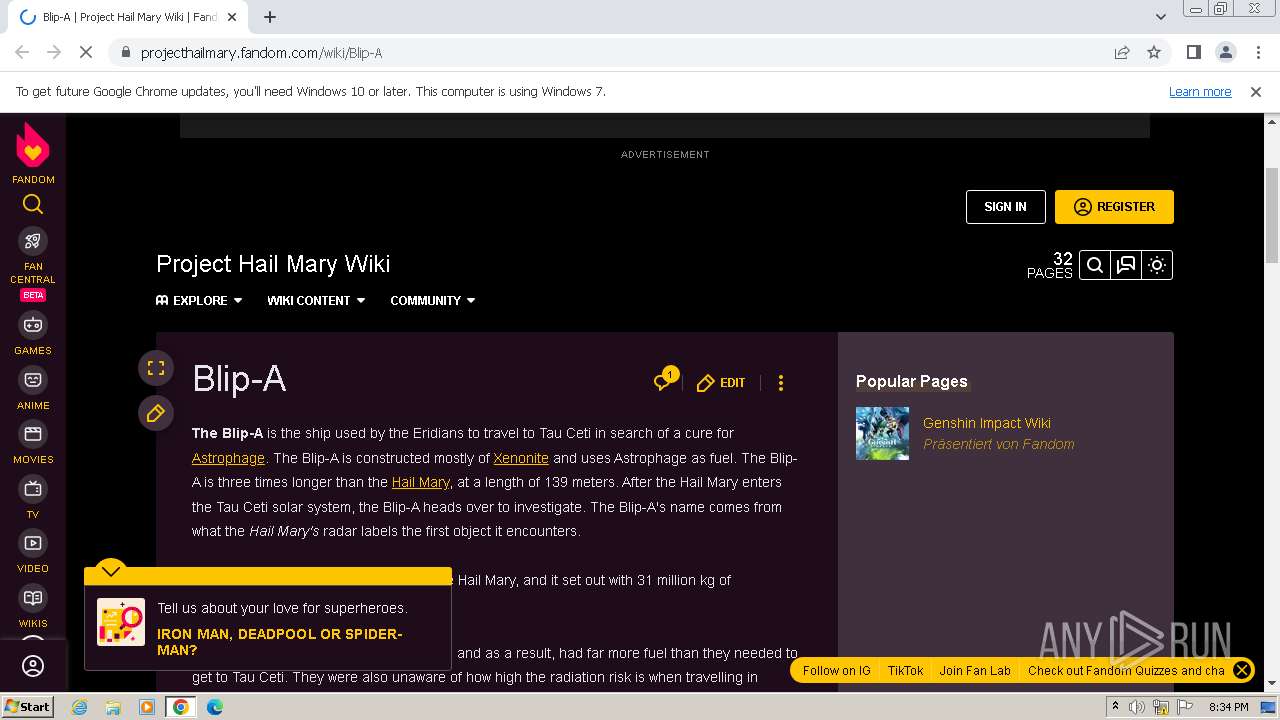Image resolution: width=1280 pixels, height=720 pixels.
Task: Open Chrome profile avatar menu
Action: click(1225, 52)
